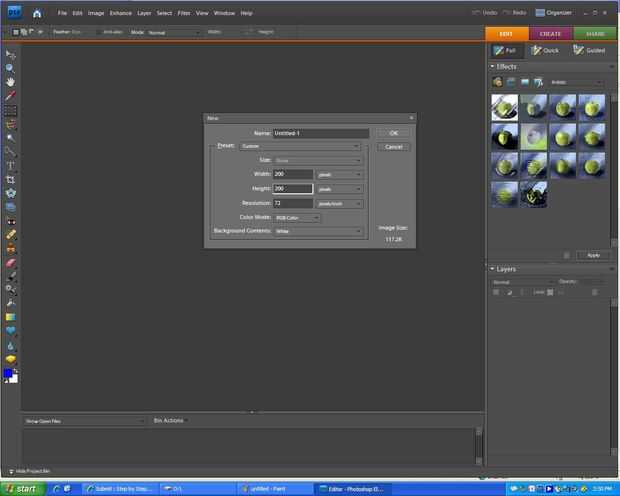620x496 pixels.
Task: Select the Eyedropper tool
Action: [x=11, y=96]
